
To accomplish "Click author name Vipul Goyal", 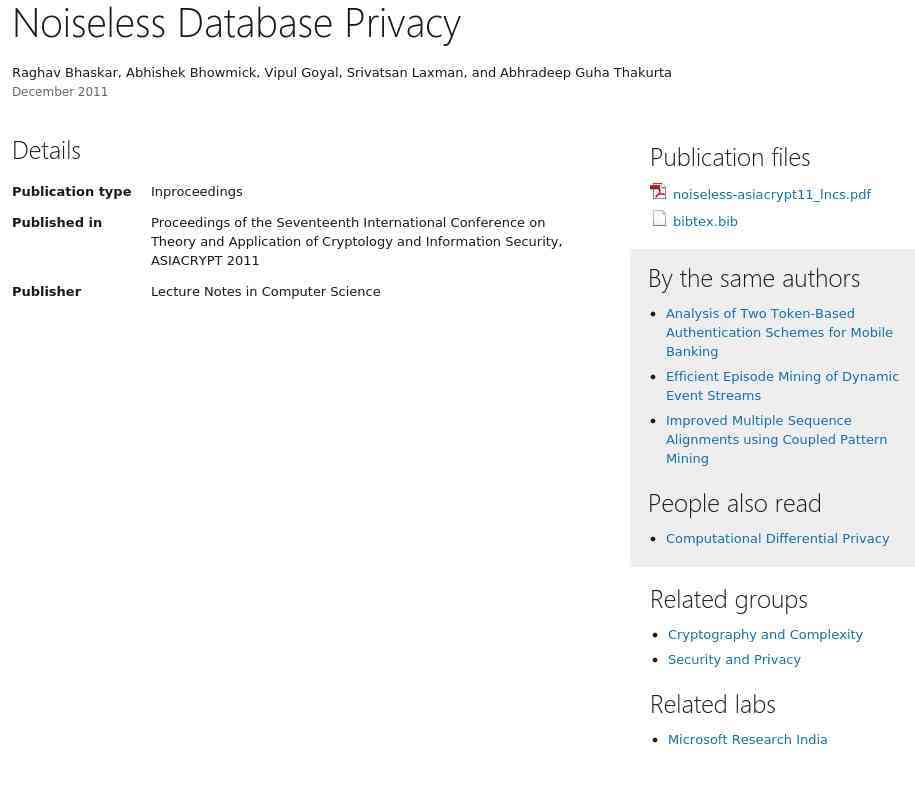I will click(301, 72).
